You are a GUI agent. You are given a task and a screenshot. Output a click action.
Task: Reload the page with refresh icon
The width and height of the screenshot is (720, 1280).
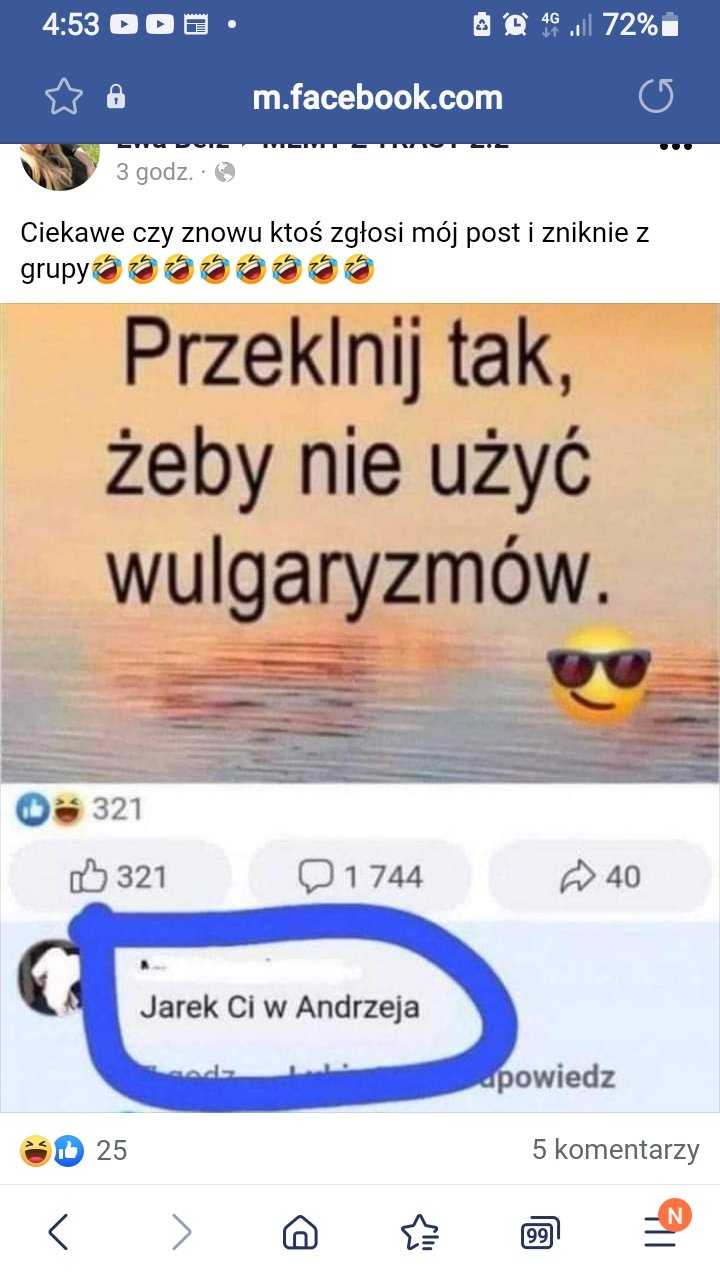pos(657,97)
